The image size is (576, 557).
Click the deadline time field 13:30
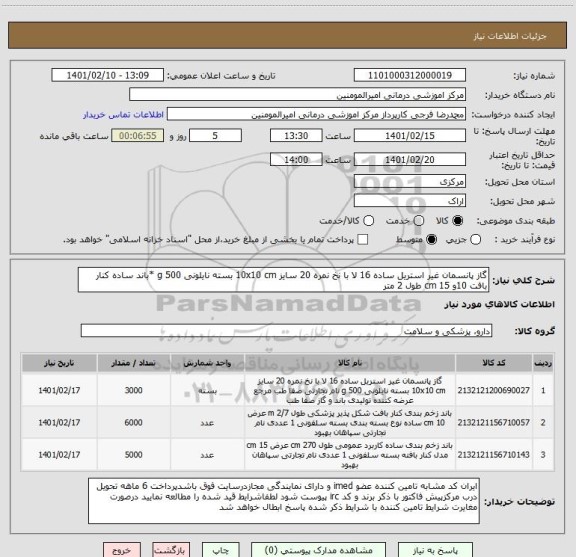(296, 136)
